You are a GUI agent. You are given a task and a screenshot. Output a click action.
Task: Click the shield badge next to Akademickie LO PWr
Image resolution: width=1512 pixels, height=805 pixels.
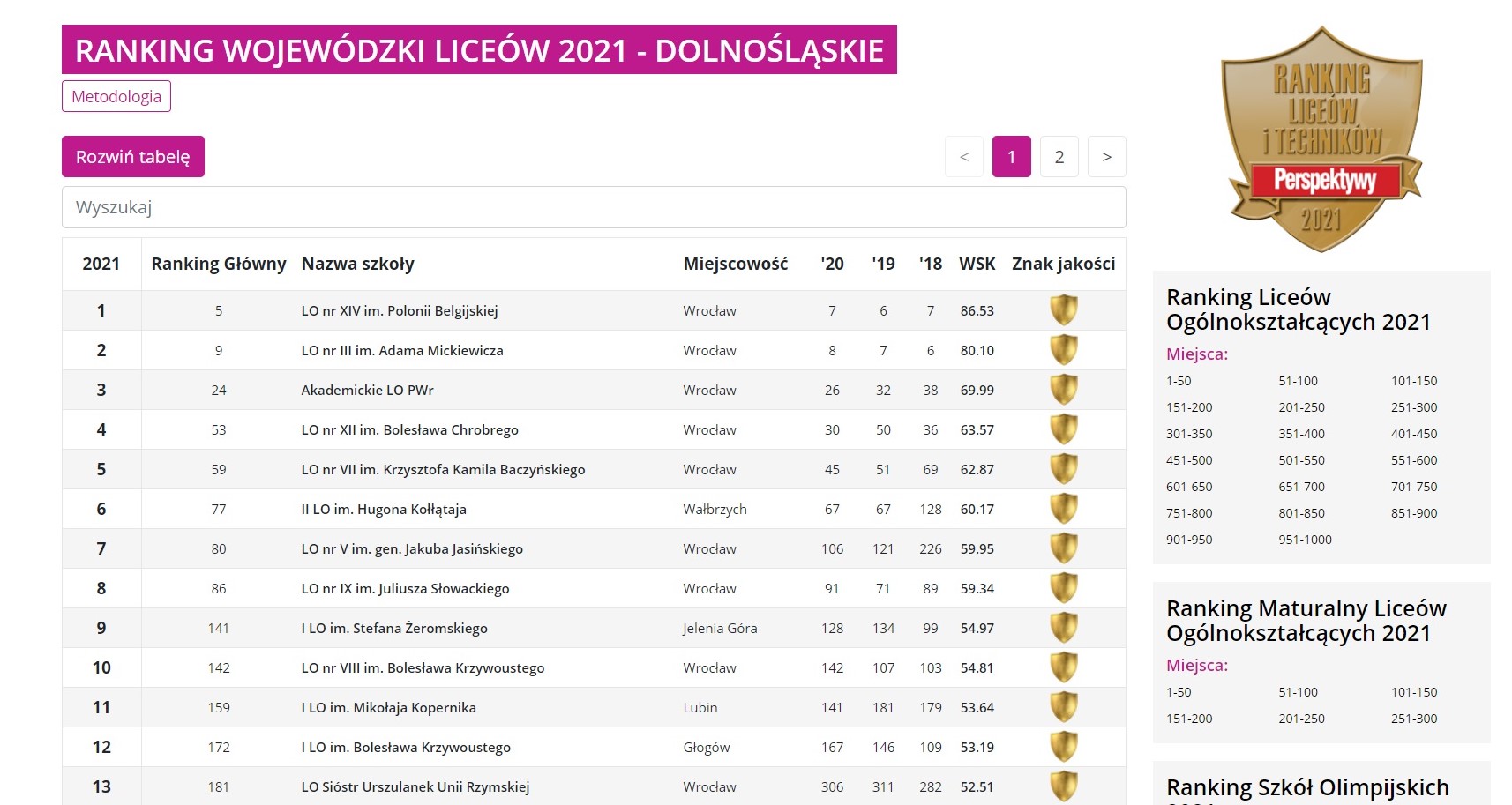(1063, 390)
